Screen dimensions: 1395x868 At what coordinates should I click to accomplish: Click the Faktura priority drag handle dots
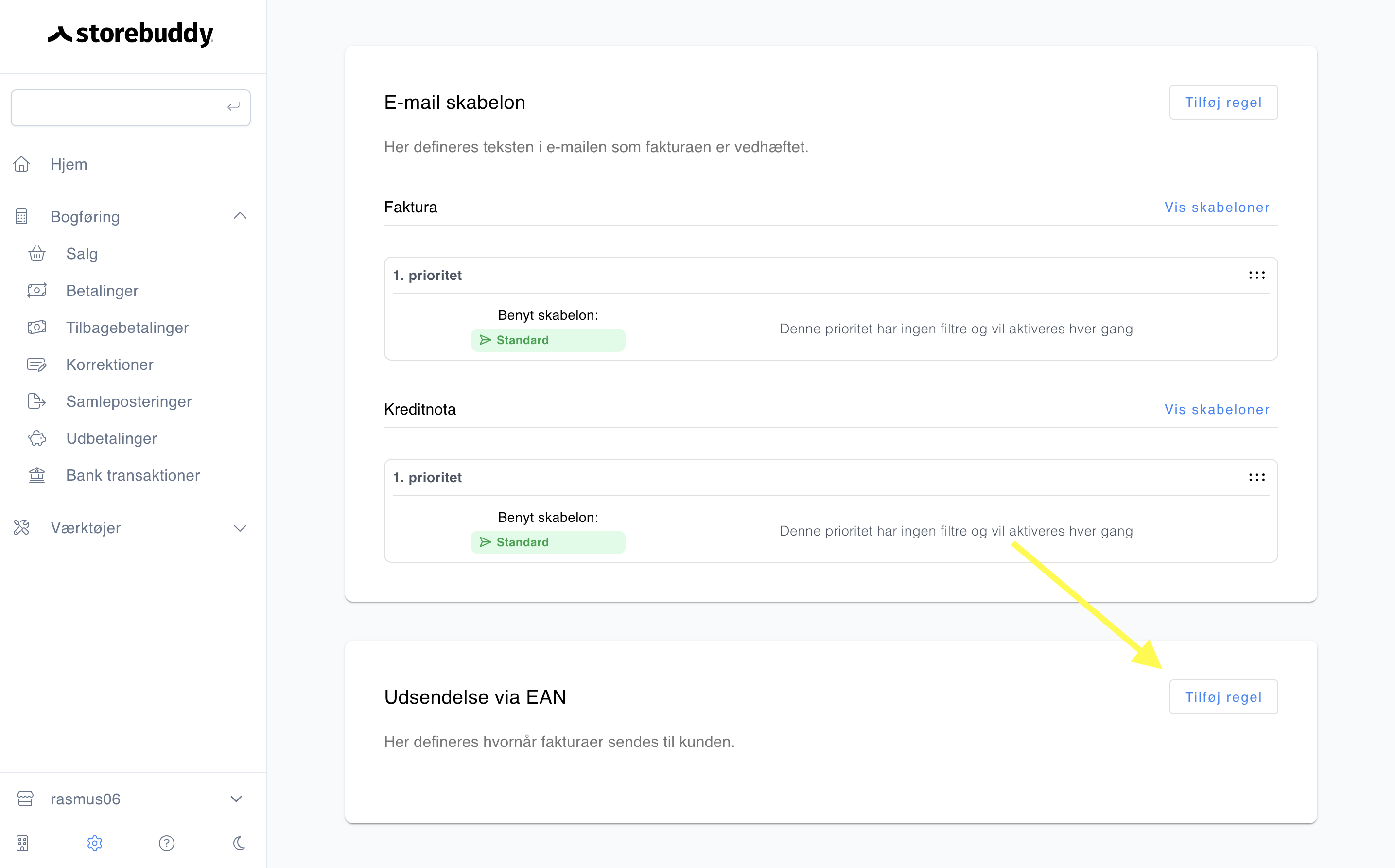[x=1256, y=275]
